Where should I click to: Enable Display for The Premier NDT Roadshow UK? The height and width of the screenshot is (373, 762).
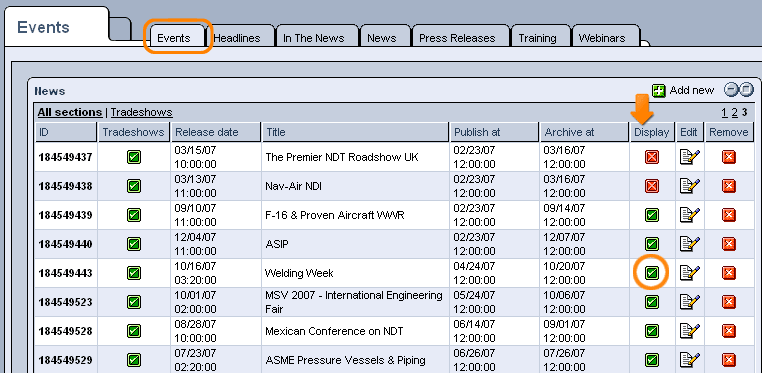(x=652, y=157)
